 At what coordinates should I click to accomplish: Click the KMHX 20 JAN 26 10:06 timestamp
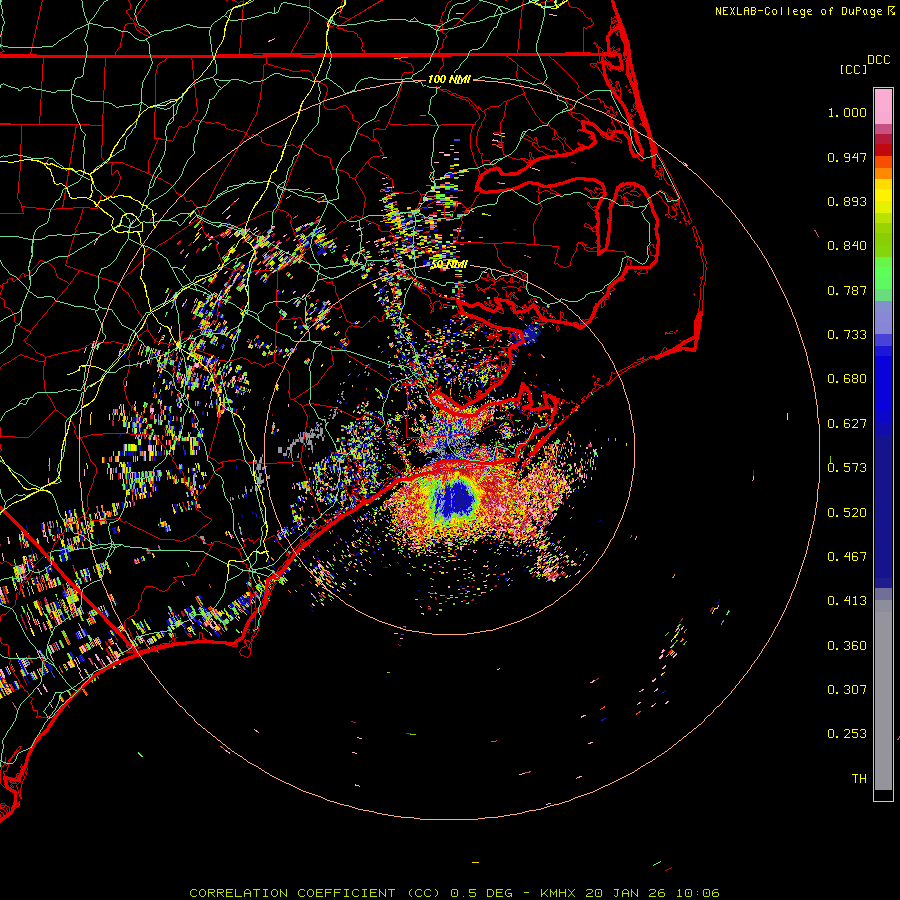point(630,893)
